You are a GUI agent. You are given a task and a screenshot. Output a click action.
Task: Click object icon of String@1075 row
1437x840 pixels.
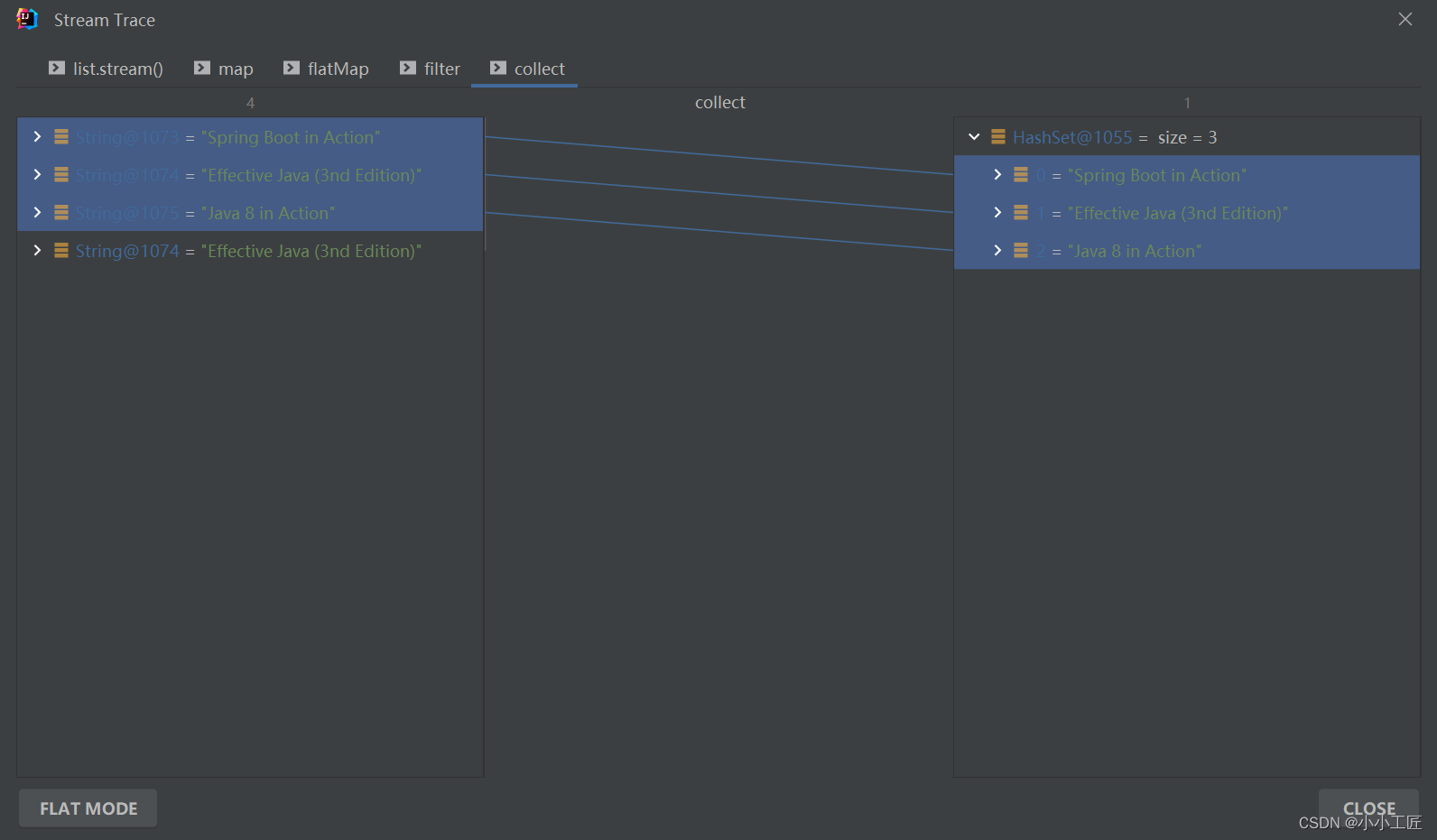pos(61,213)
